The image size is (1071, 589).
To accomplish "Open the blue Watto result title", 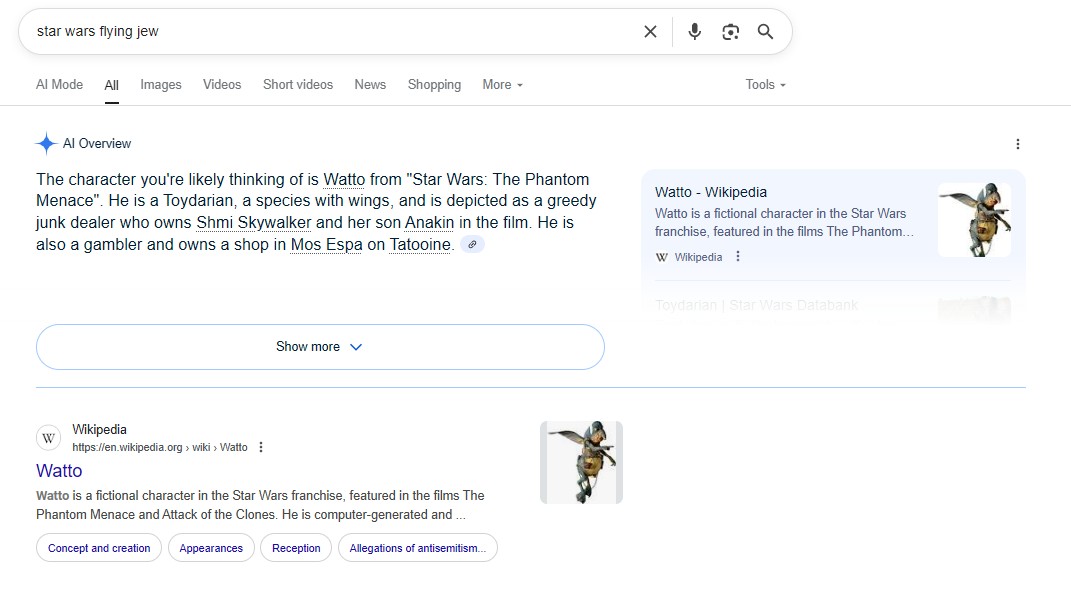I will pos(59,471).
